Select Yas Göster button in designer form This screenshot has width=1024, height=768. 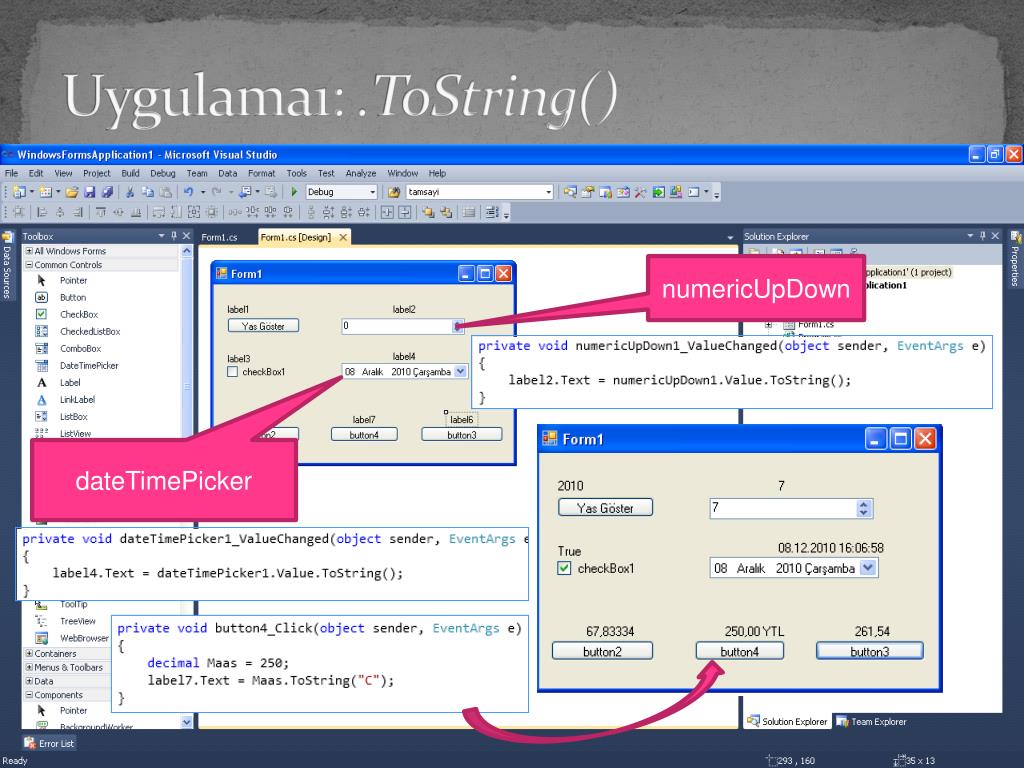click(x=263, y=326)
